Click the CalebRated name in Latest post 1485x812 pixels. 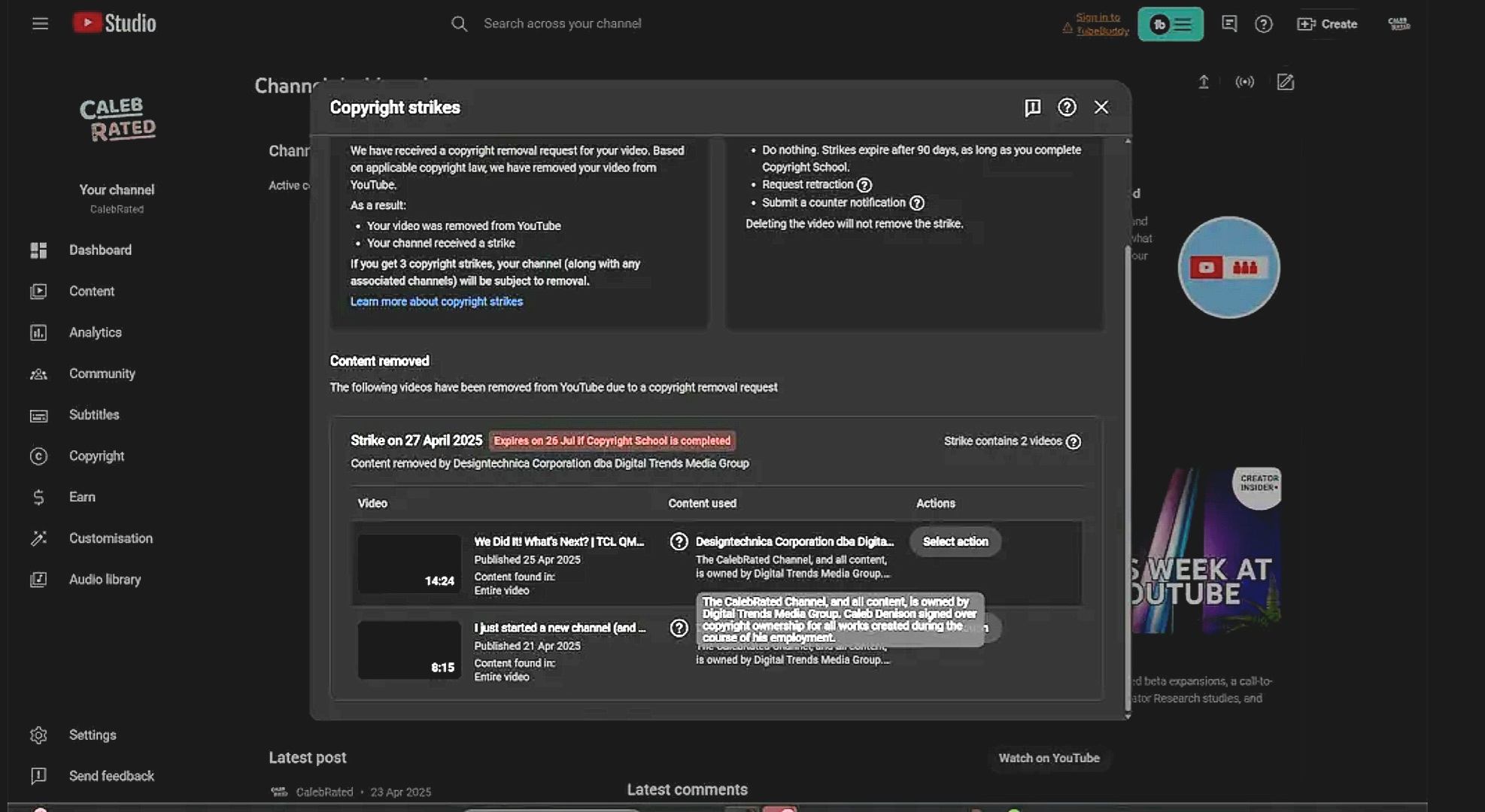[324, 792]
